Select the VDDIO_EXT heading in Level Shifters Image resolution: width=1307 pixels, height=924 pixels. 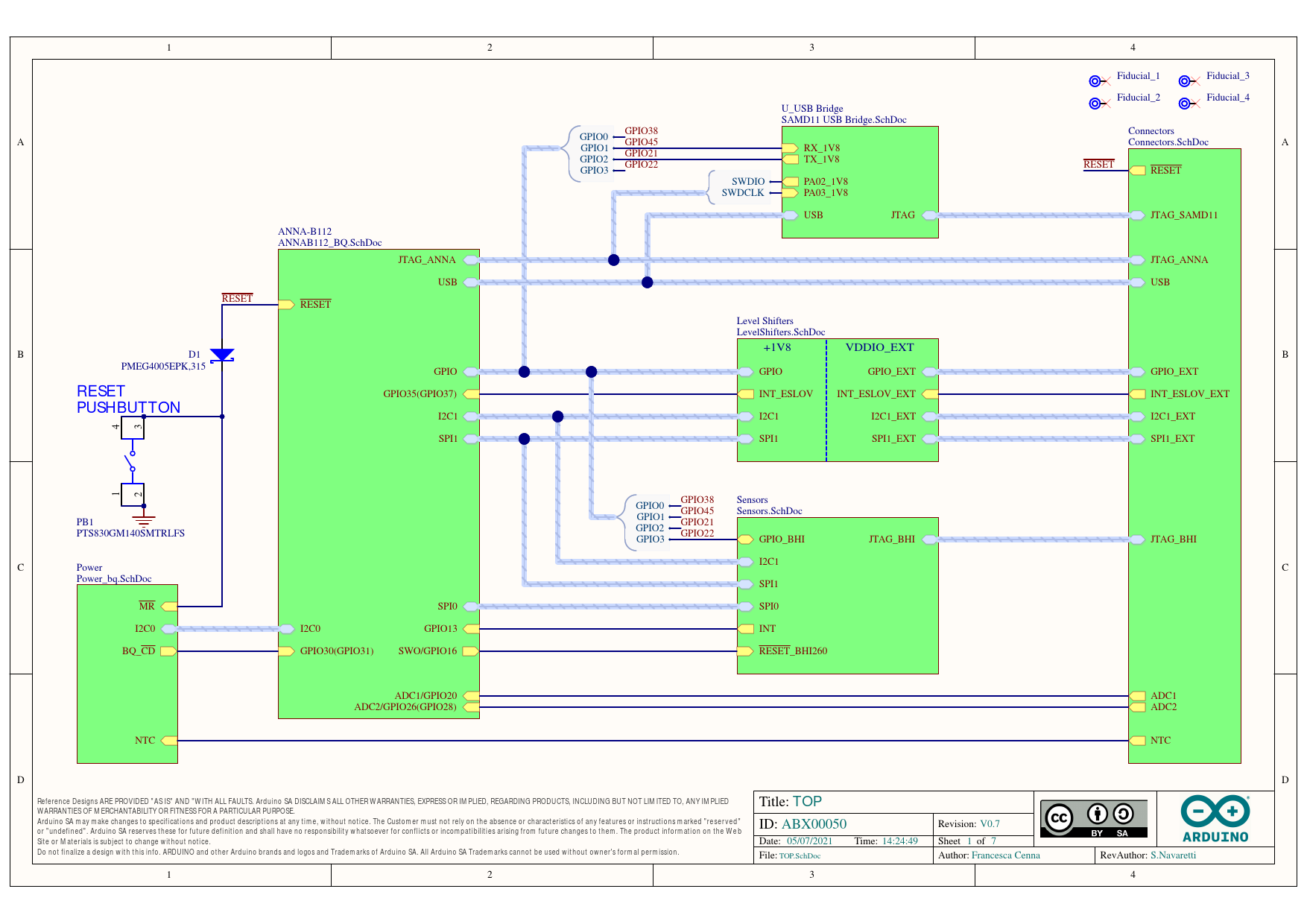point(879,347)
